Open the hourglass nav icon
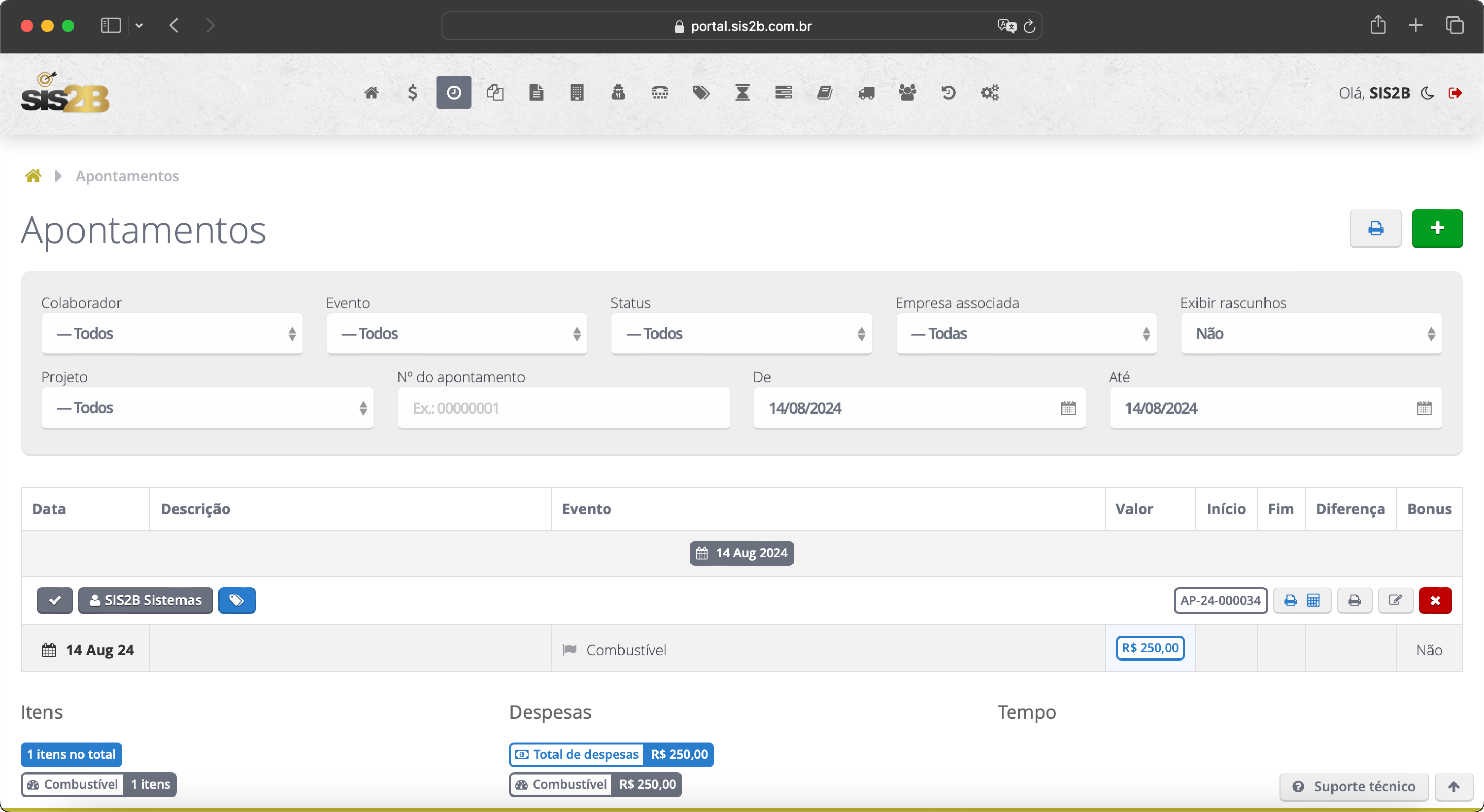1484x812 pixels. (x=742, y=93)
